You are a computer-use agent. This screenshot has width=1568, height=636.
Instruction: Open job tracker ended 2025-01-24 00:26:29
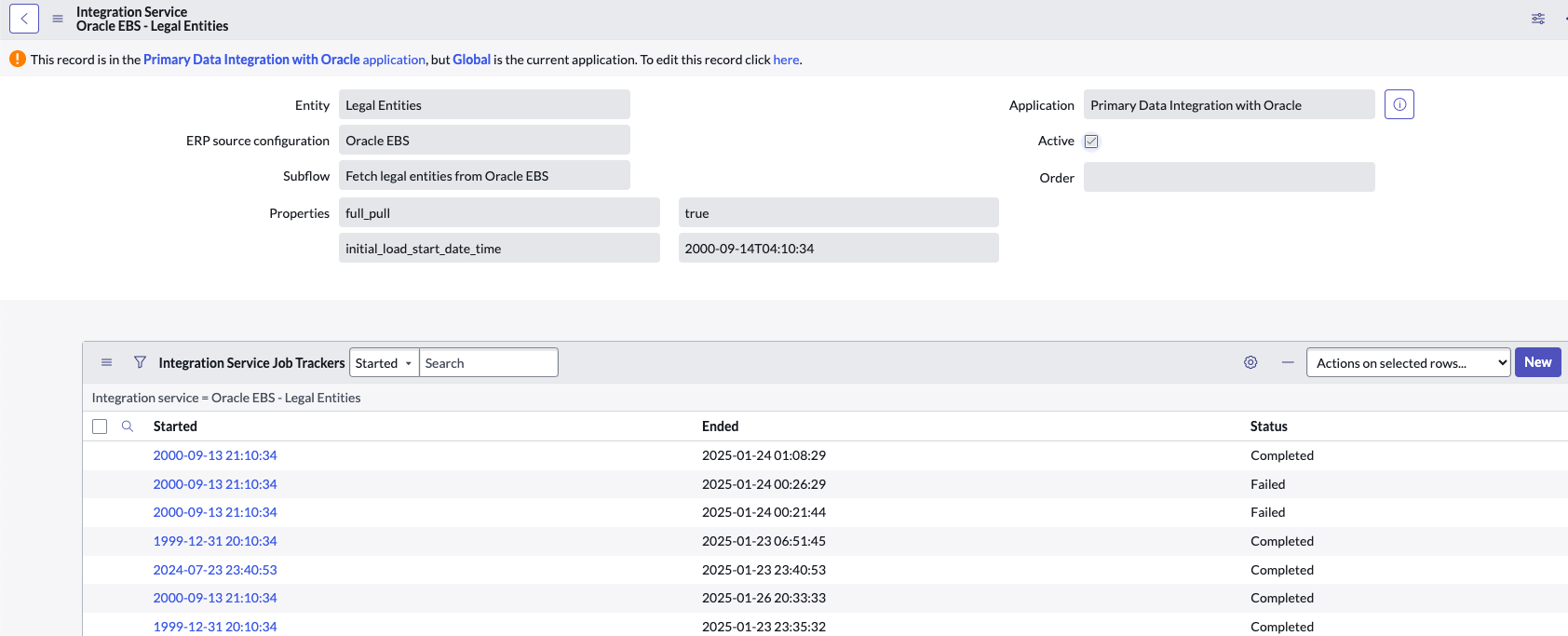215,484
